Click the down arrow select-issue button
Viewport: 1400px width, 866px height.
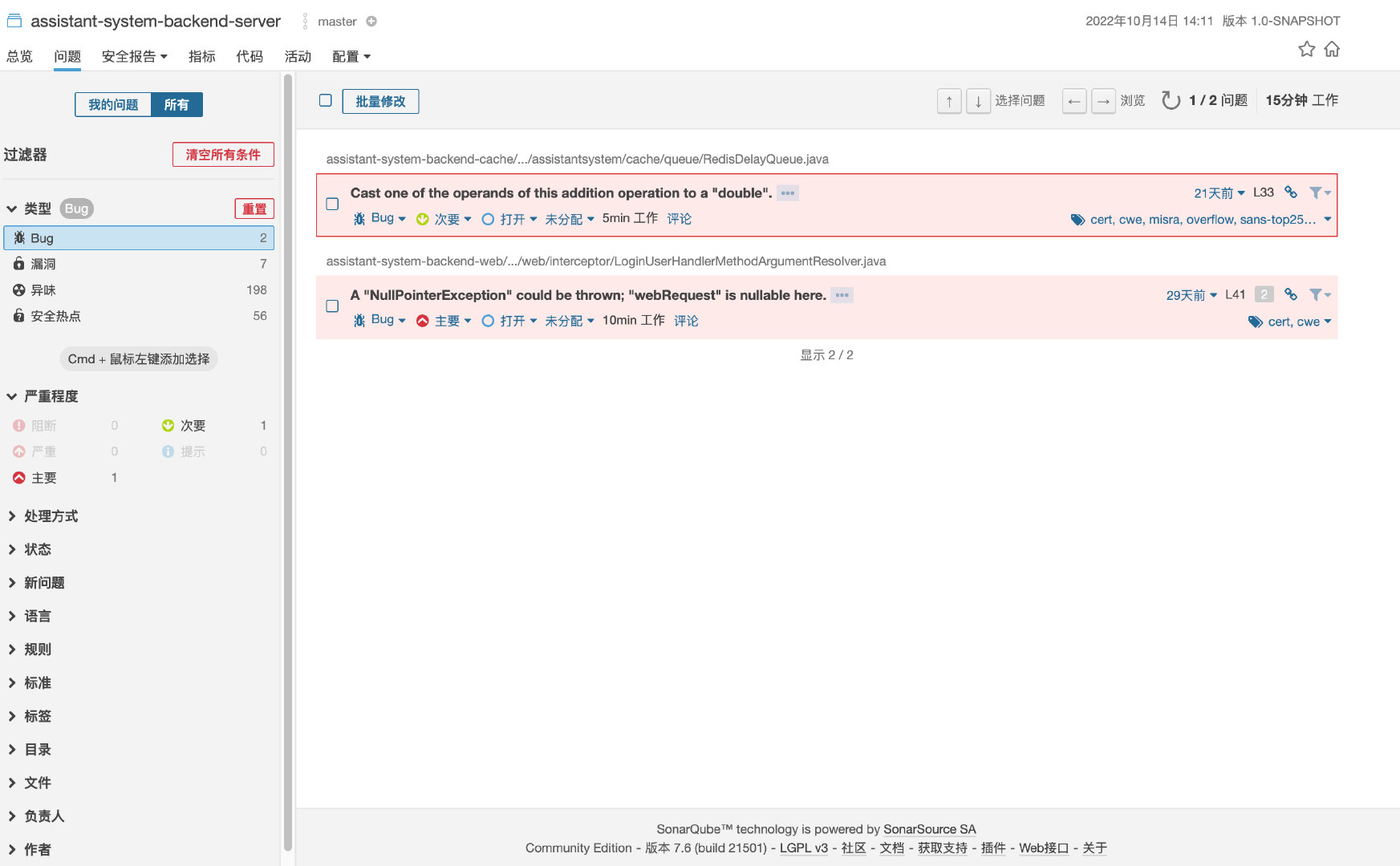(978, 101)
